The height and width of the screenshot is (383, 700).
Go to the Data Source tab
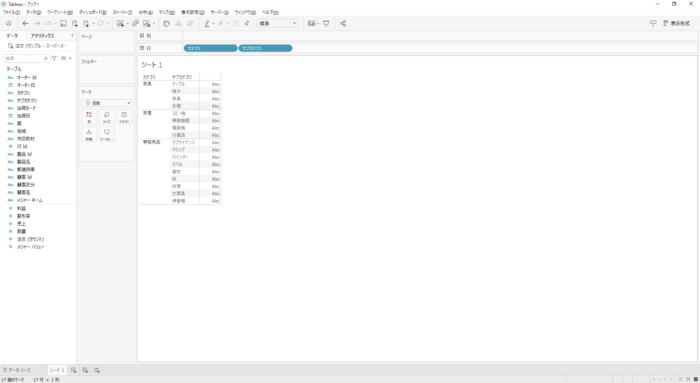click(x=17, y=370)
